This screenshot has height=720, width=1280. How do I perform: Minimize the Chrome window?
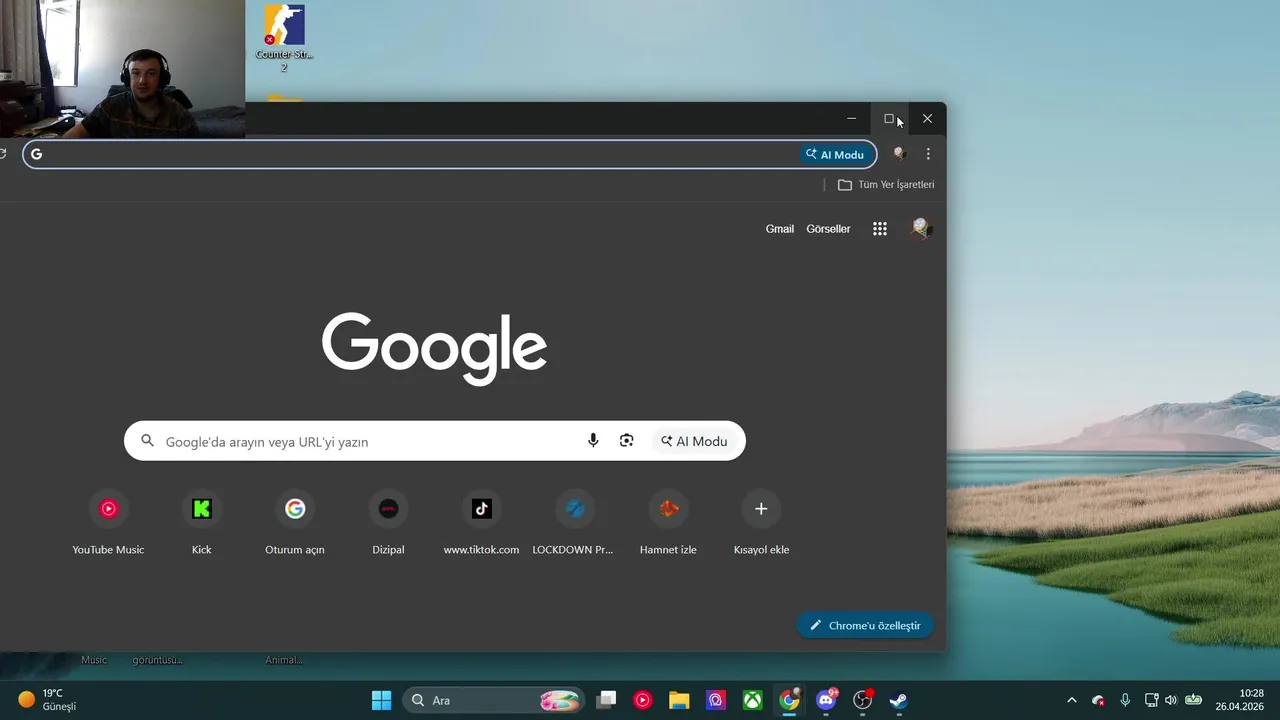click(x=851, y=119)
